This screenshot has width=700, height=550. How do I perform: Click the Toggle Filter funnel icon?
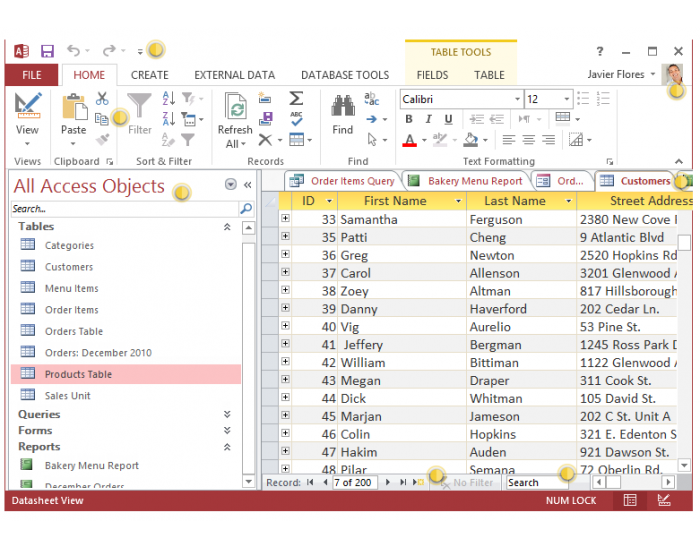[x=188, y=140]
